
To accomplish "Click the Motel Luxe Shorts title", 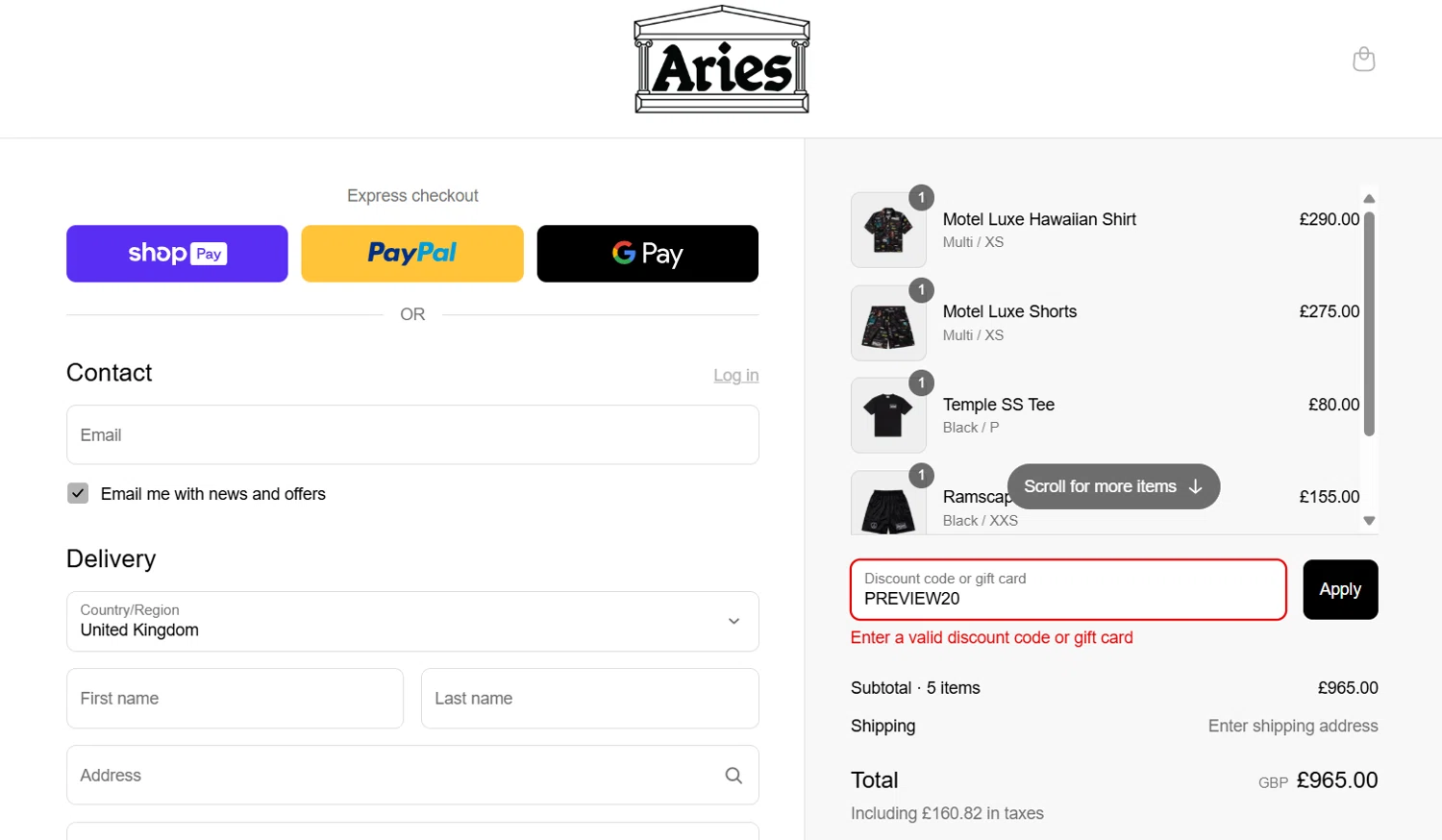I will [x=1009, y=311].
